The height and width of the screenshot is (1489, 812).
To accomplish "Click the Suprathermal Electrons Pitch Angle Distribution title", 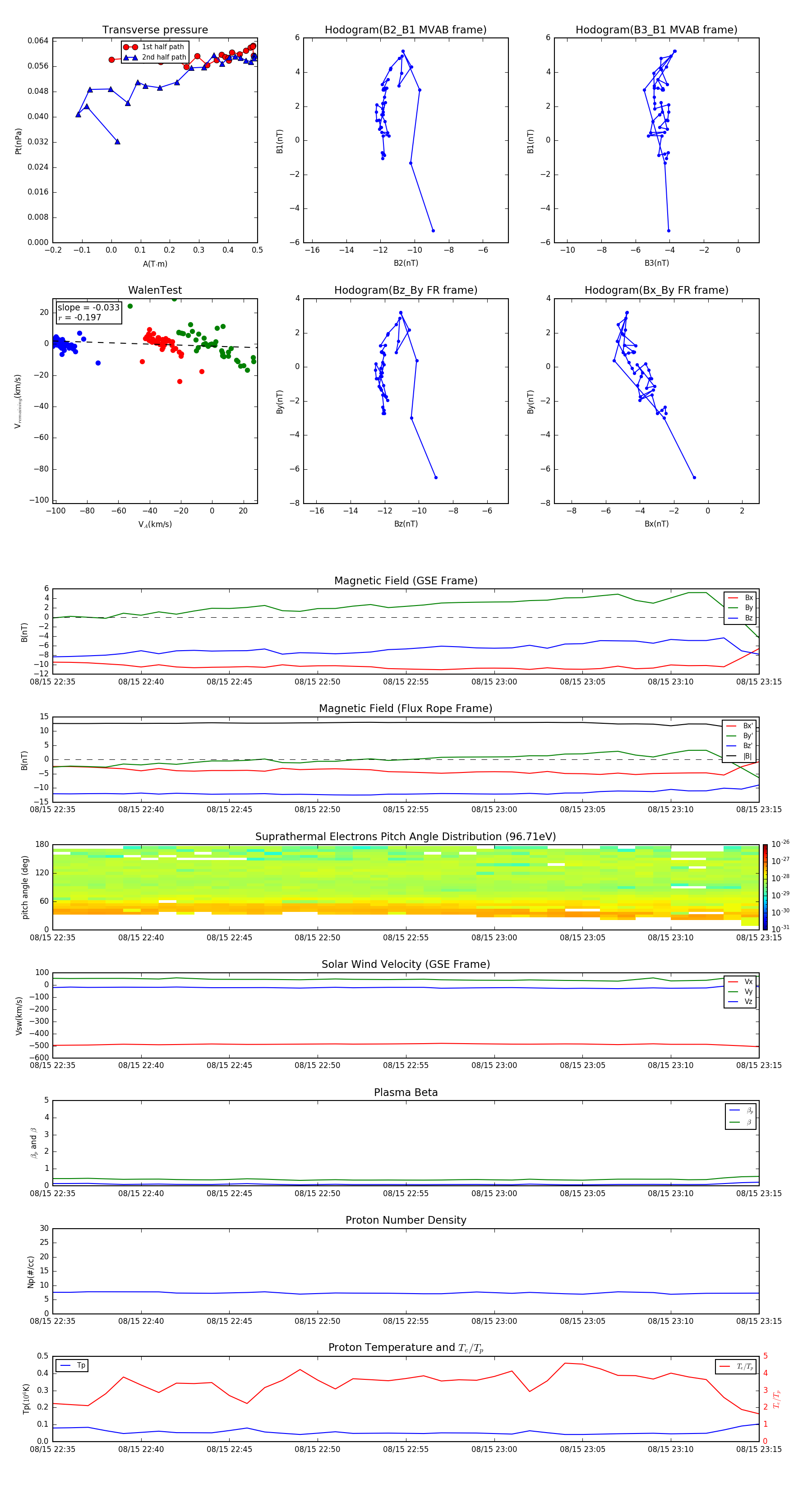I will [406, 837].
